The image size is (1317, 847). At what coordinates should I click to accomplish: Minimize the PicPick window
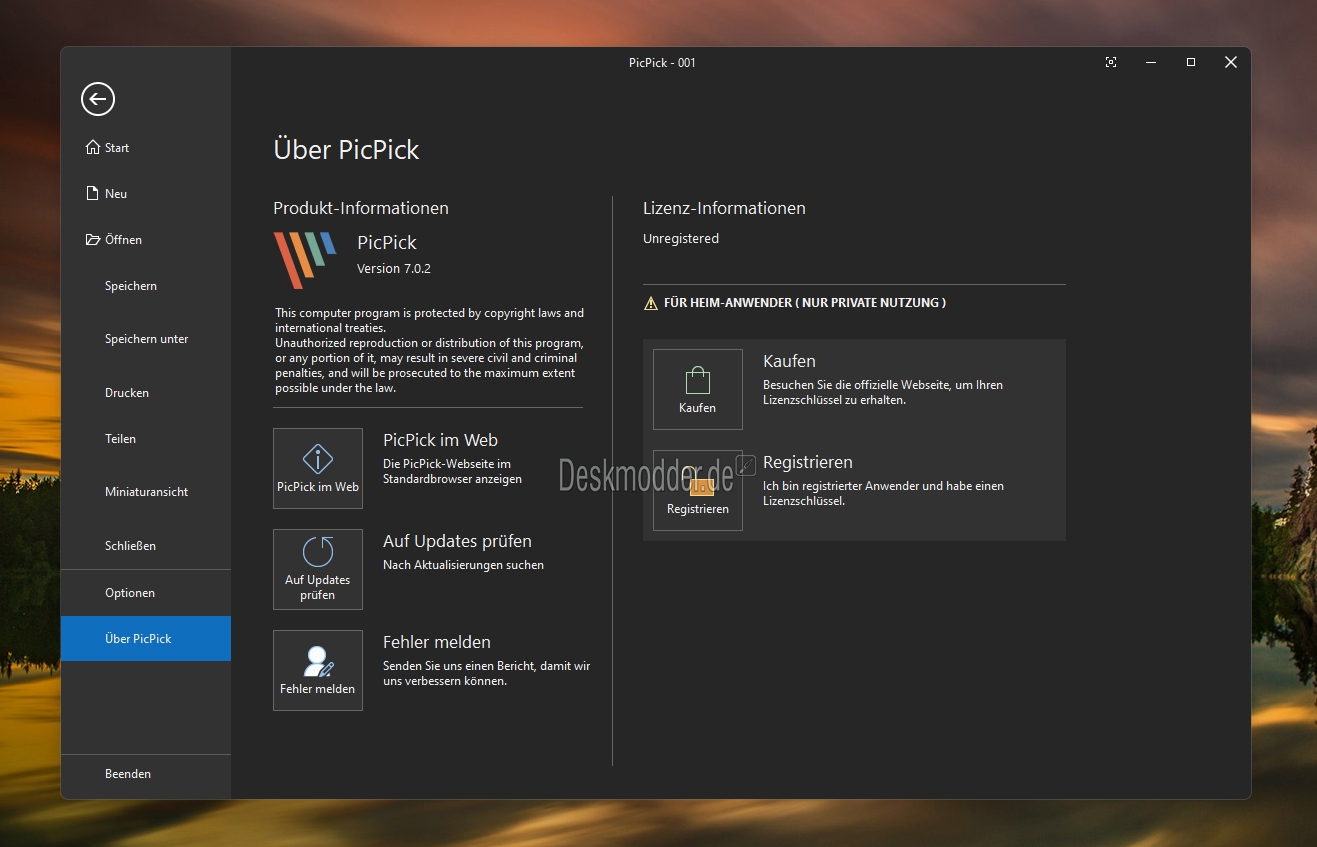click(x=1151, y=62)
